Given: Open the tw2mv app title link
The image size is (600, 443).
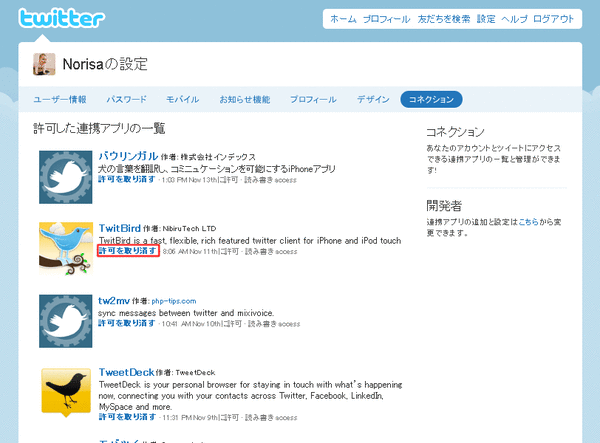Looking at the screenshot, I should point(114,301).
